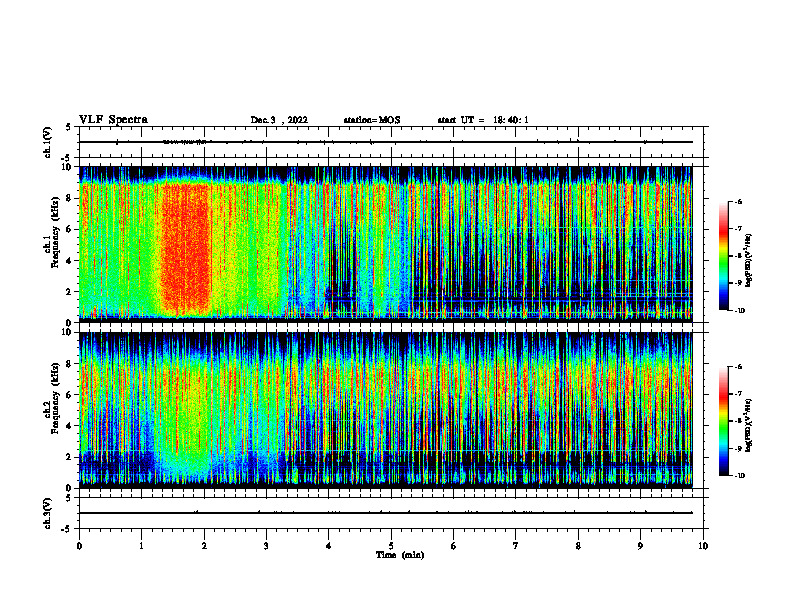Click the ch.3 voltage waveform trace
The image size is (792, 612).
(x=386, y=513)
